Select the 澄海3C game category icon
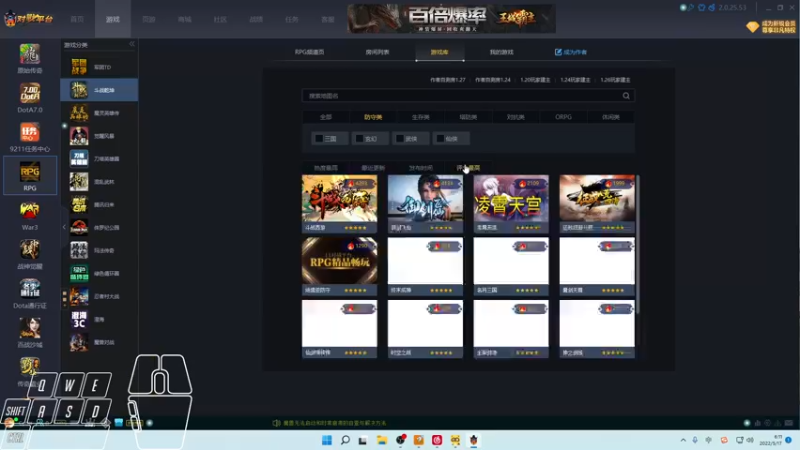This screenshot has height=450, width=800. point(79,319)
